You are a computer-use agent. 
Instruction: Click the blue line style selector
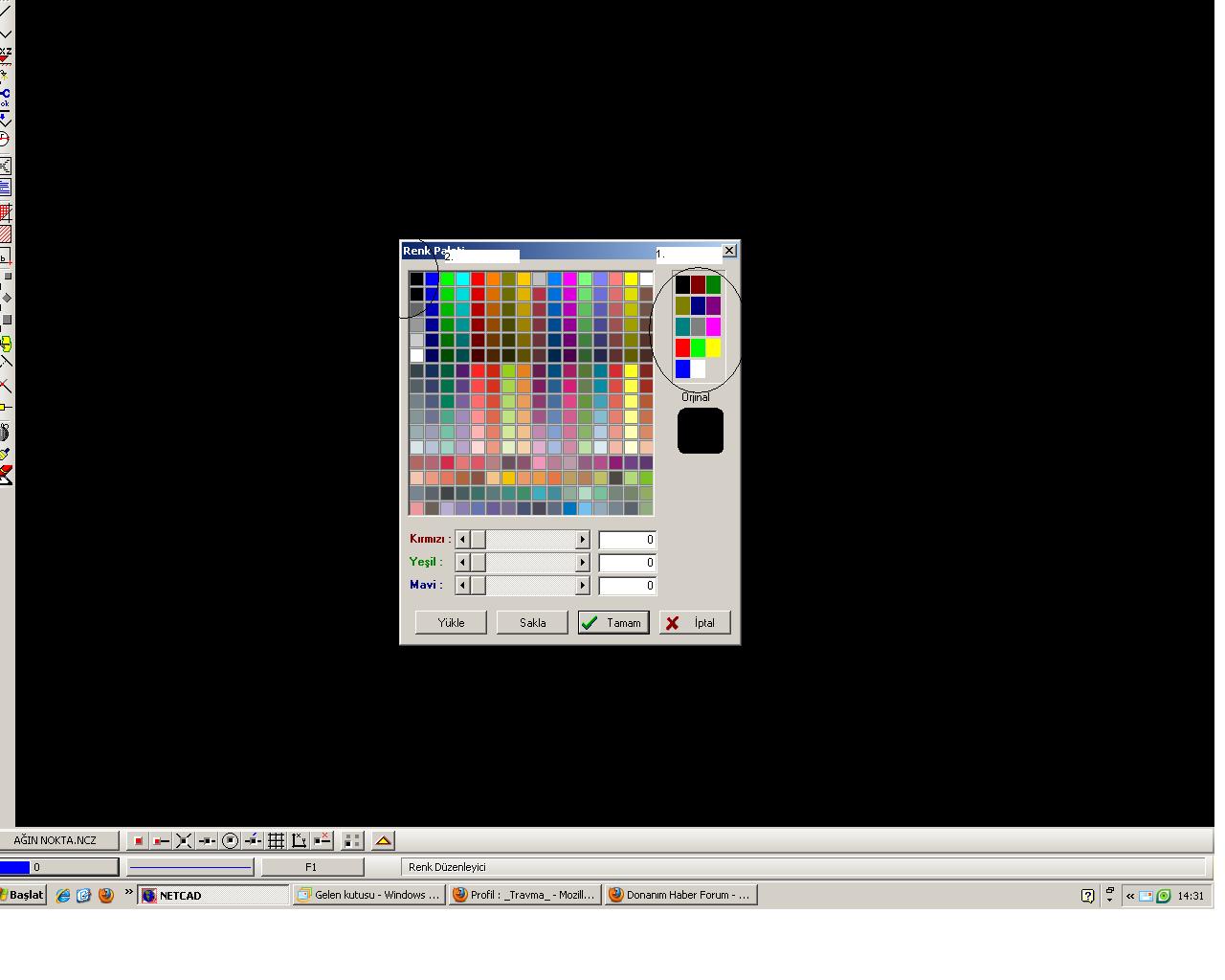pos(190,867)
